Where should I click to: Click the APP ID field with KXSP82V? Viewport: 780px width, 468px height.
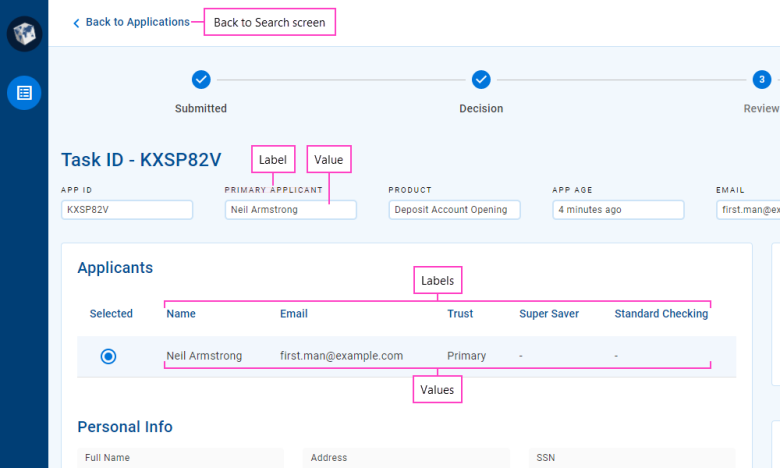click(127, 210)
